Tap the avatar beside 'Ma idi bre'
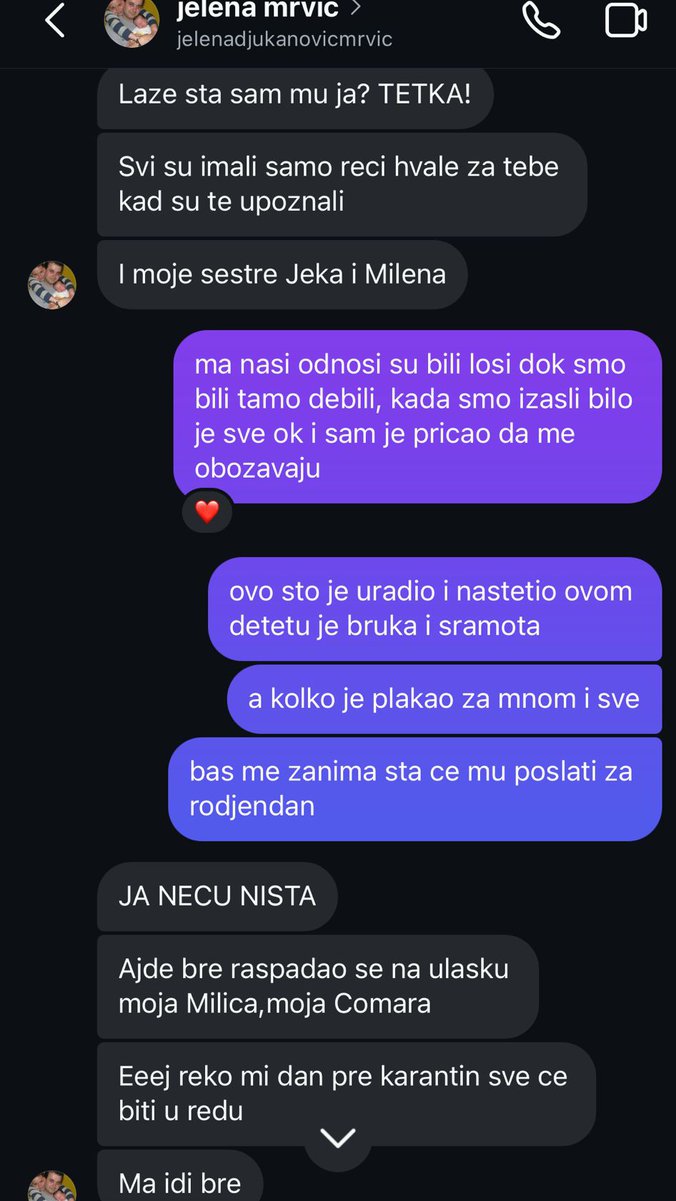Screen dimensions: 676x1201 (x=52, y=1187)
